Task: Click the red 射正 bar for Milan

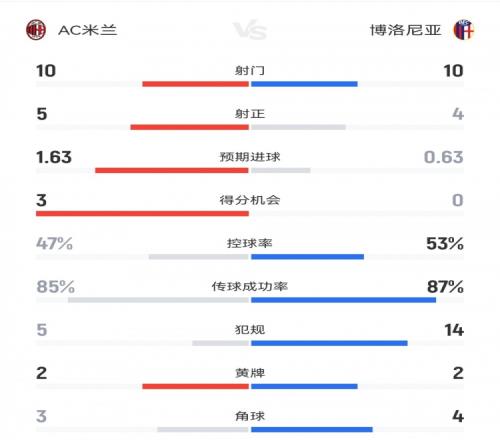Action: (190, 127)
